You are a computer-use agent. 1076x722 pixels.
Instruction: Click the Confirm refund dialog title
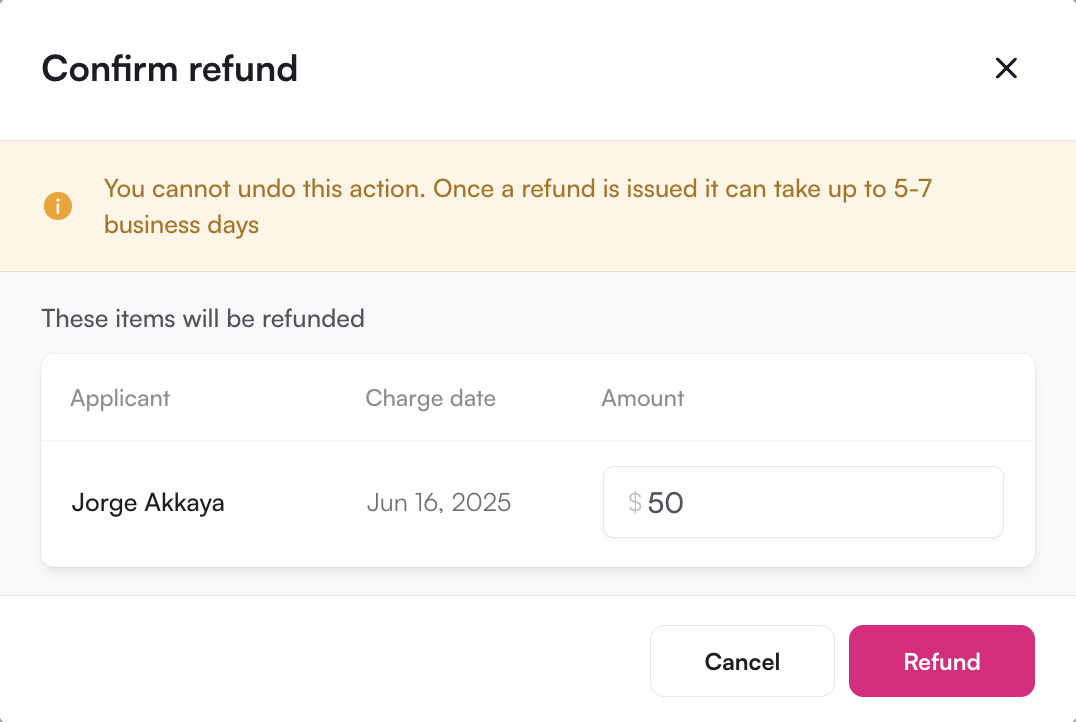(x=169, y=69)
